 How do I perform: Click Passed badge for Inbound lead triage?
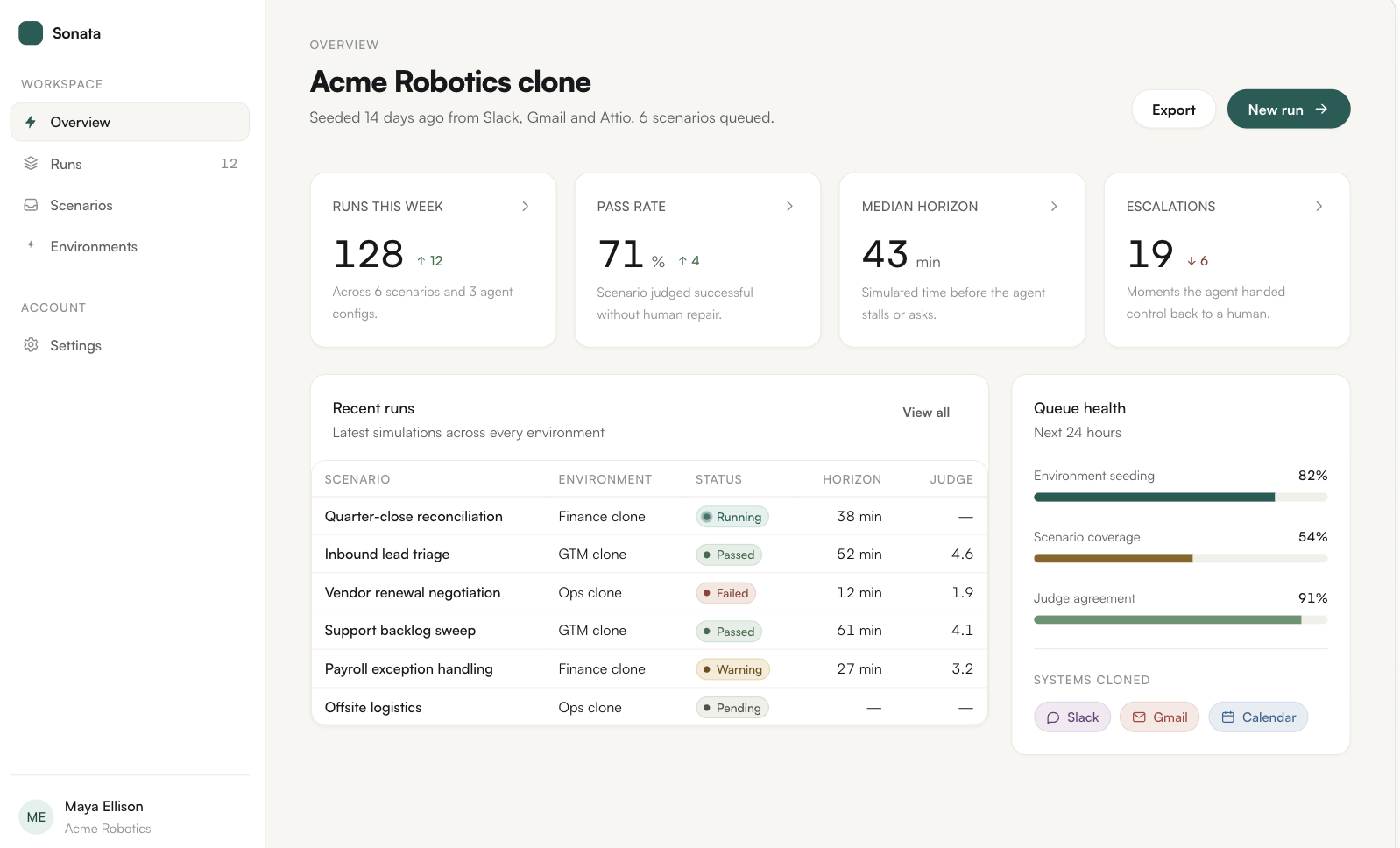(729, 555)
